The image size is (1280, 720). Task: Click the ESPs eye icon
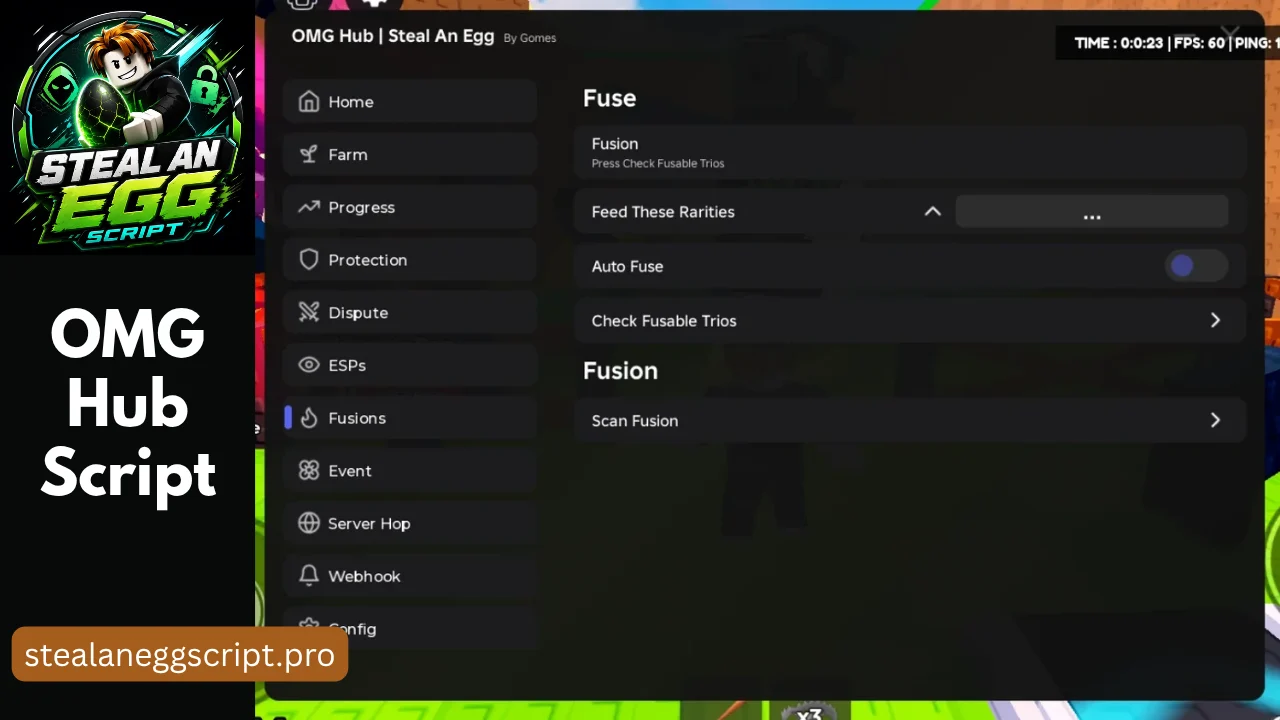309,365
